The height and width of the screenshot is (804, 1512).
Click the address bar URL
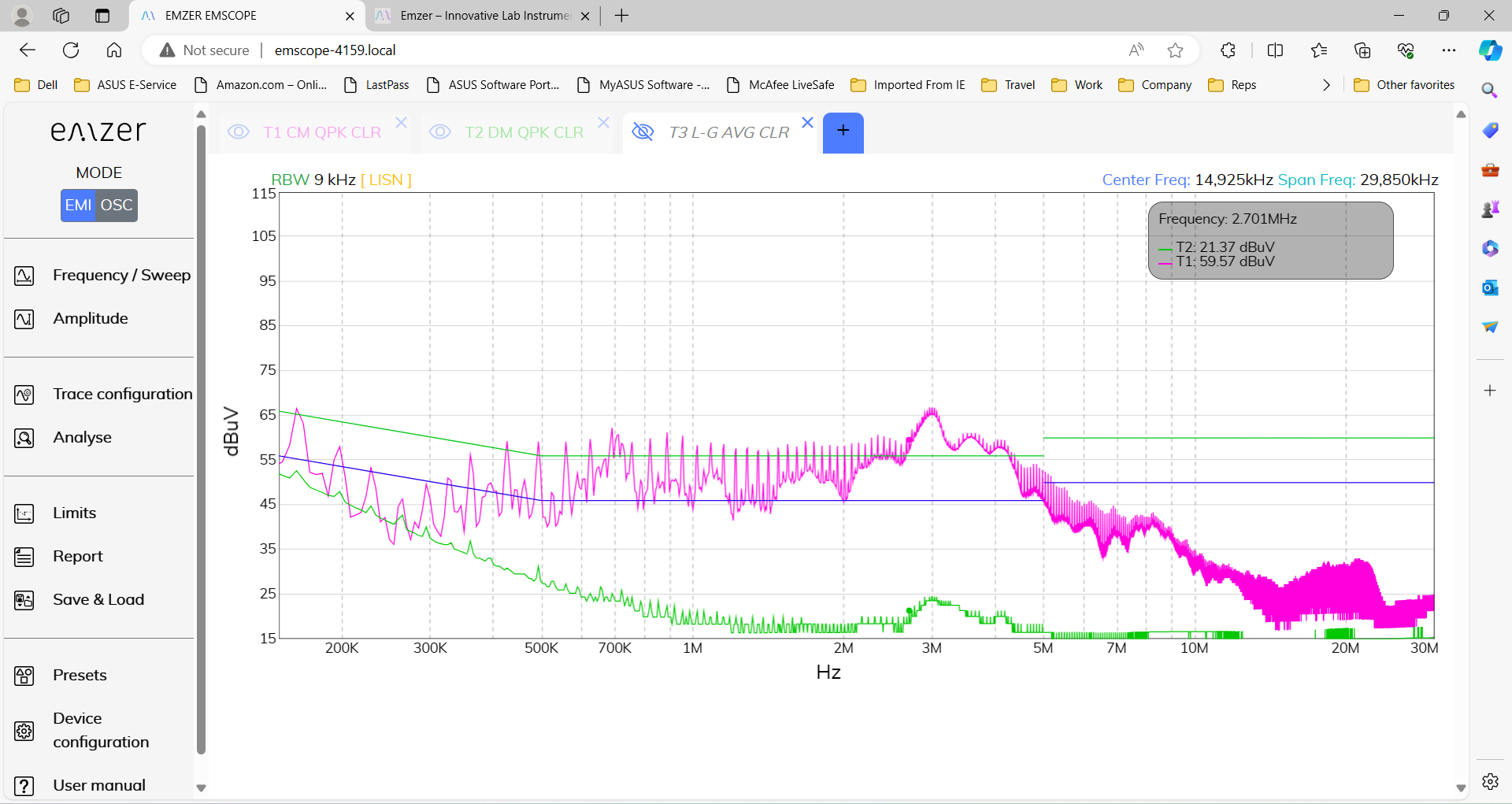335,50
